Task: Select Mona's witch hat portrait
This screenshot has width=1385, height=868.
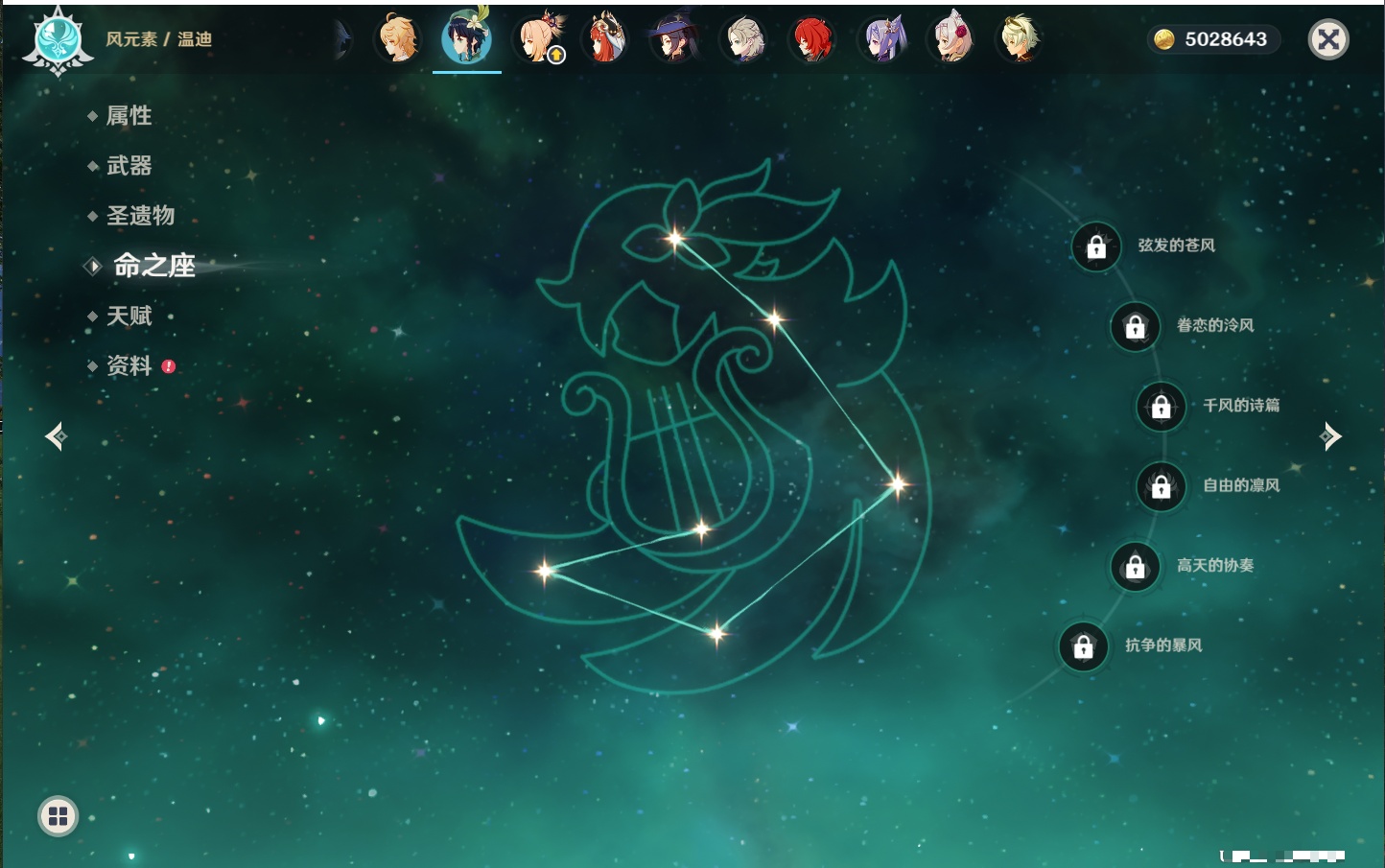Action: tap(675, 39)
